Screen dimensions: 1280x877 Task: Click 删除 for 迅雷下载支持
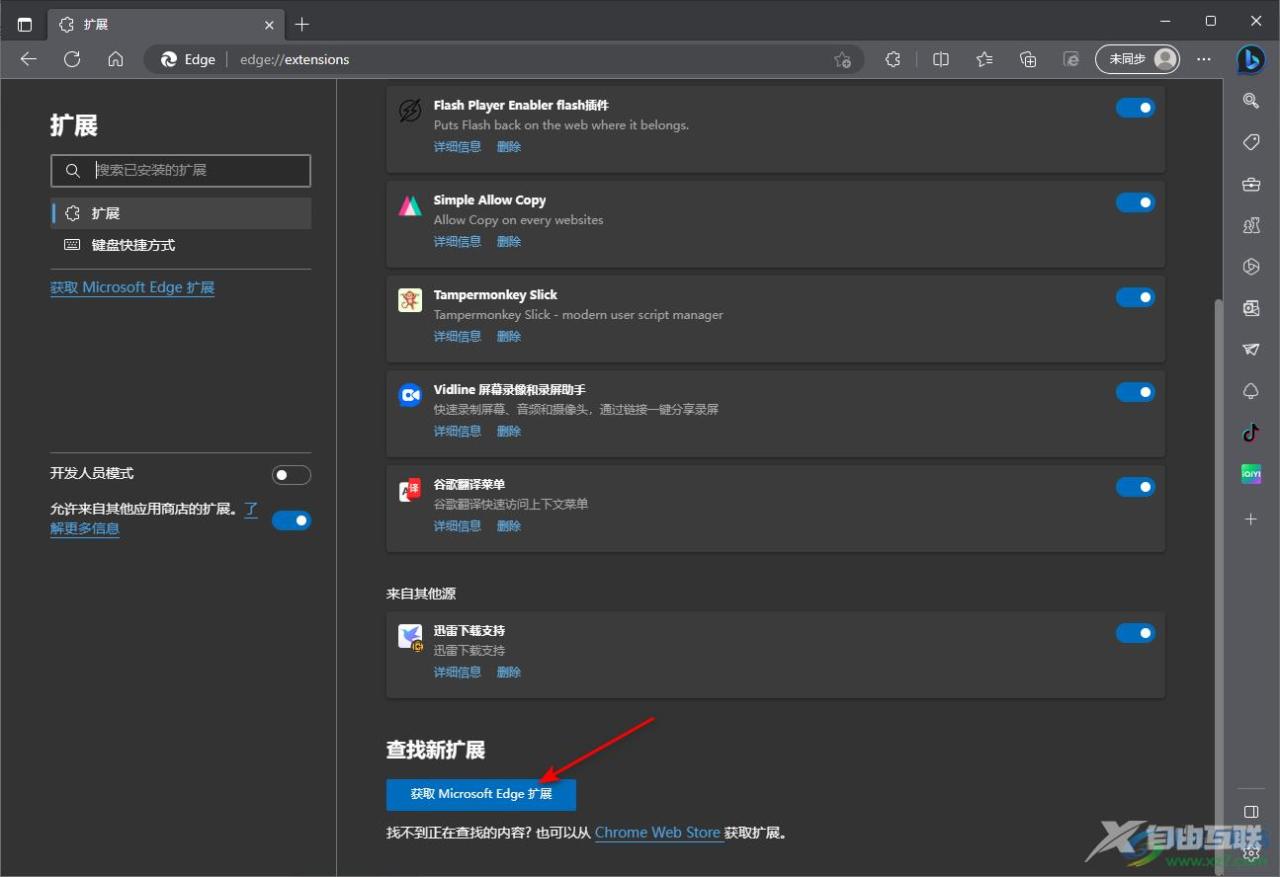[x=509, y=672]
